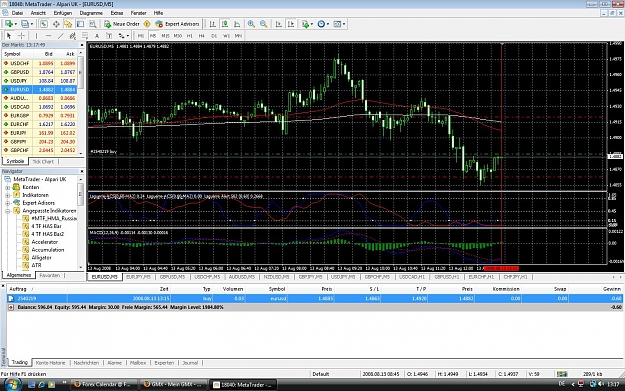Image resolution: width=625 pixels, height=391 pixels.
Task: Select the D1 timeframe
Action: point(214,36)
